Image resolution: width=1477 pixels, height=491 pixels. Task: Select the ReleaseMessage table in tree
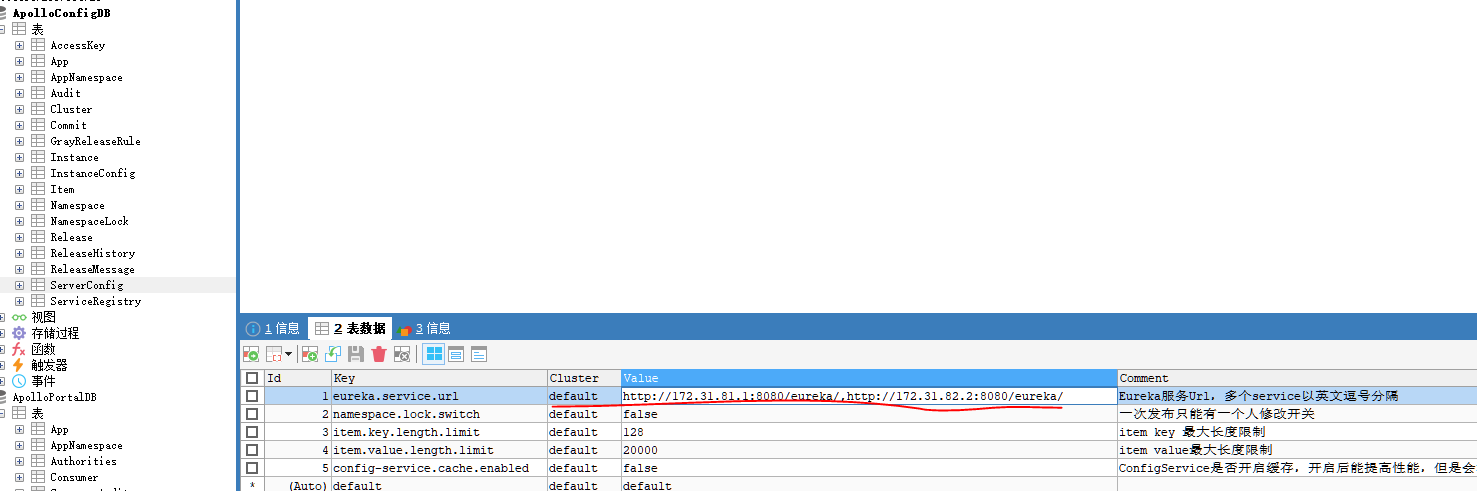92,269
